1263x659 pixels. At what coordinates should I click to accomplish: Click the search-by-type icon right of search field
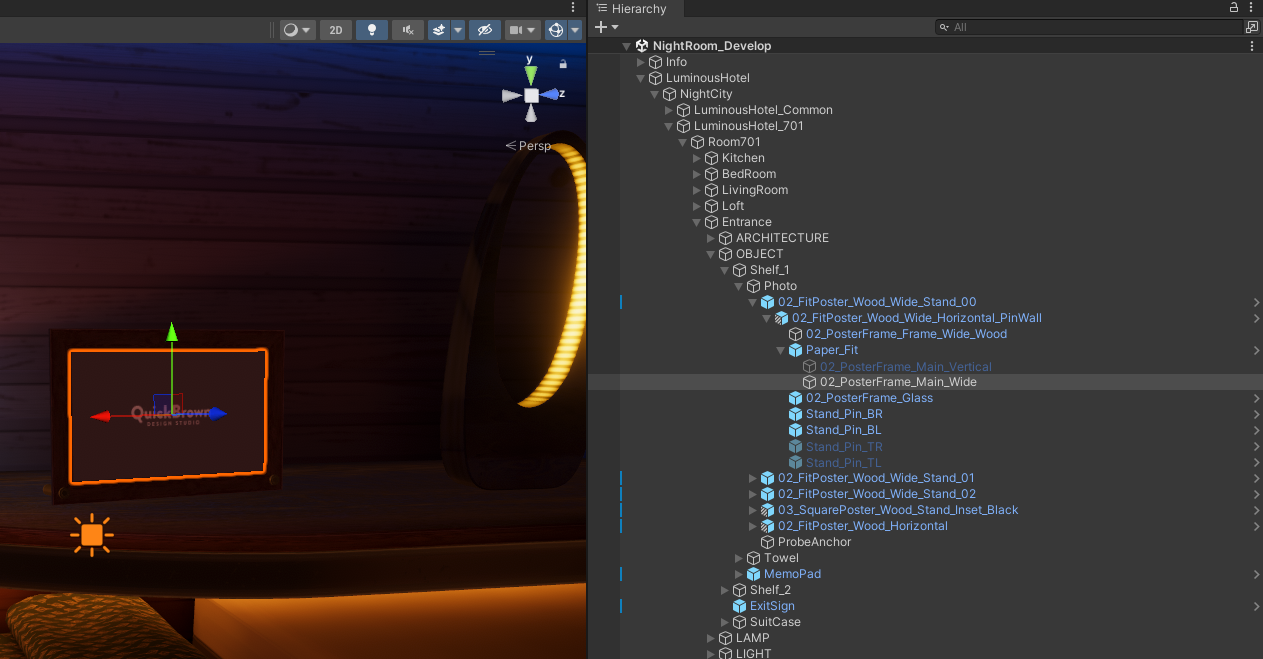[1252, 27]
